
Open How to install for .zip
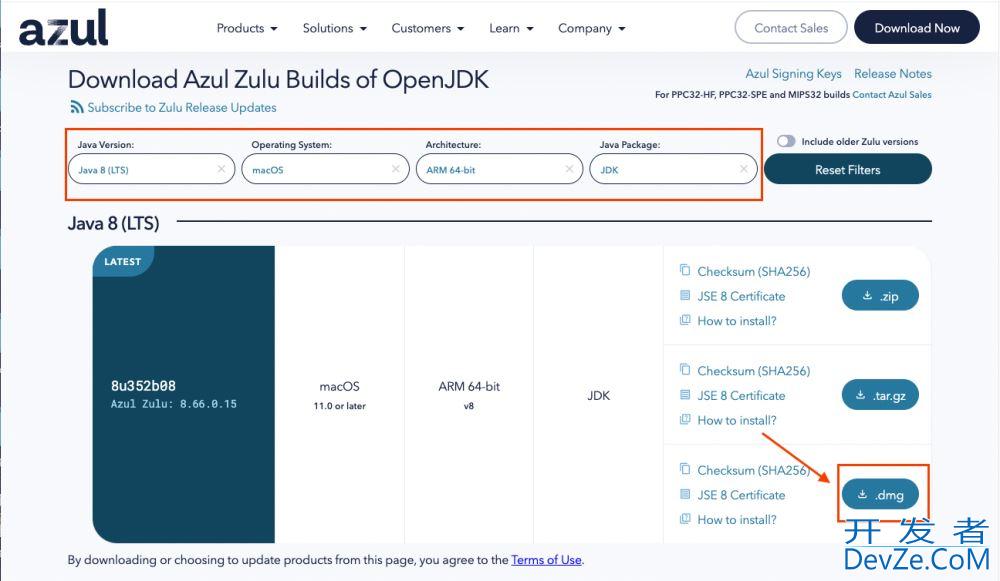[x=737, y=321]
